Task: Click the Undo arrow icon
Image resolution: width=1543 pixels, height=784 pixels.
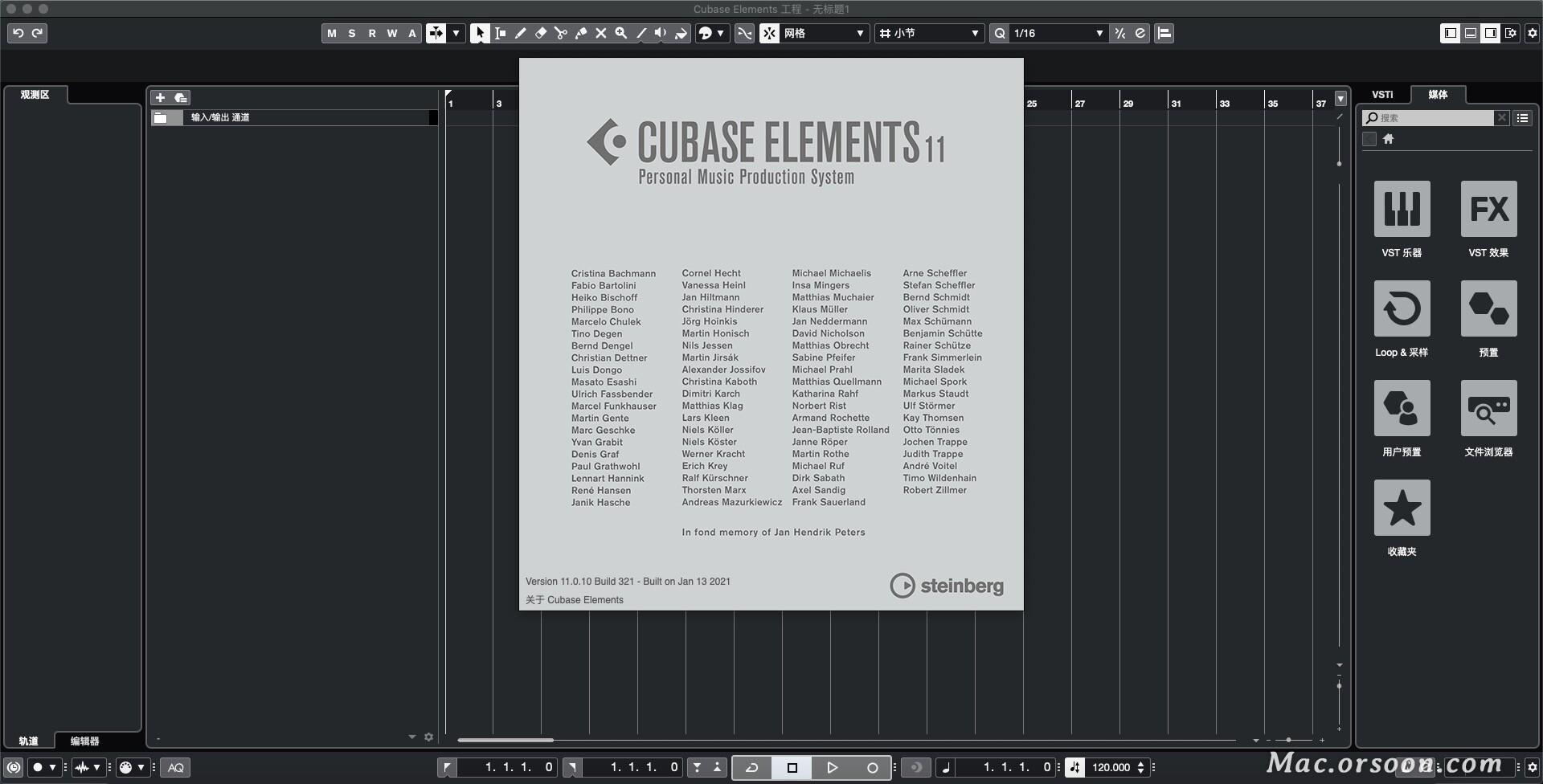Action: click(18, 33)
